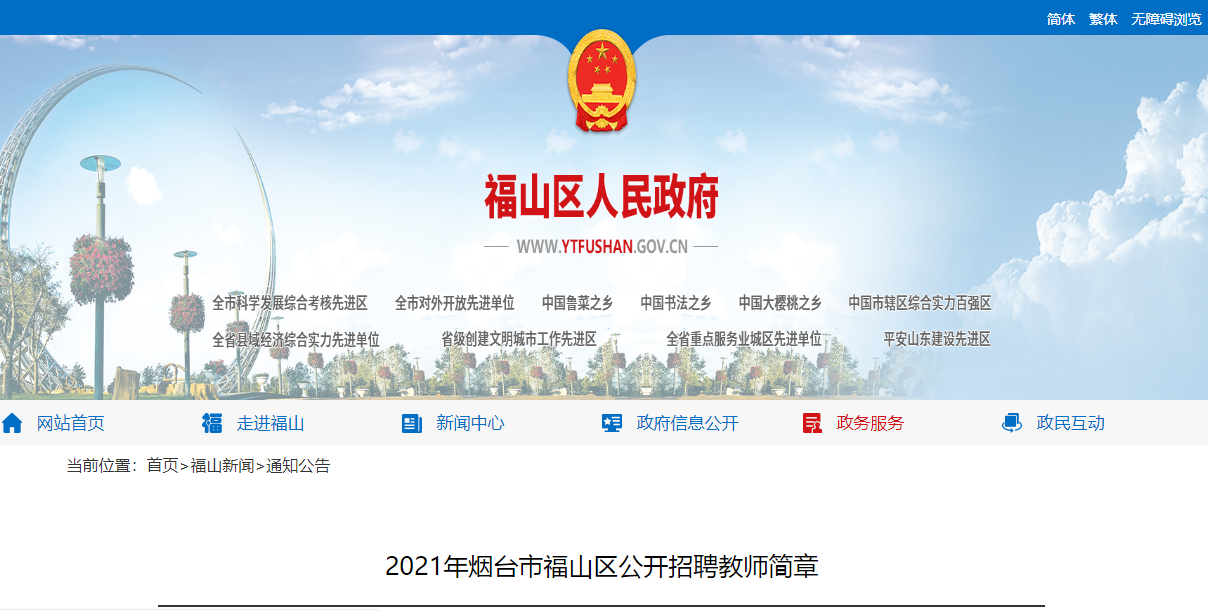The width and height of the screenshot is (1208, 612).
Task: Click the red document icon beside 政务服务
Action: [x=812, y=423]
